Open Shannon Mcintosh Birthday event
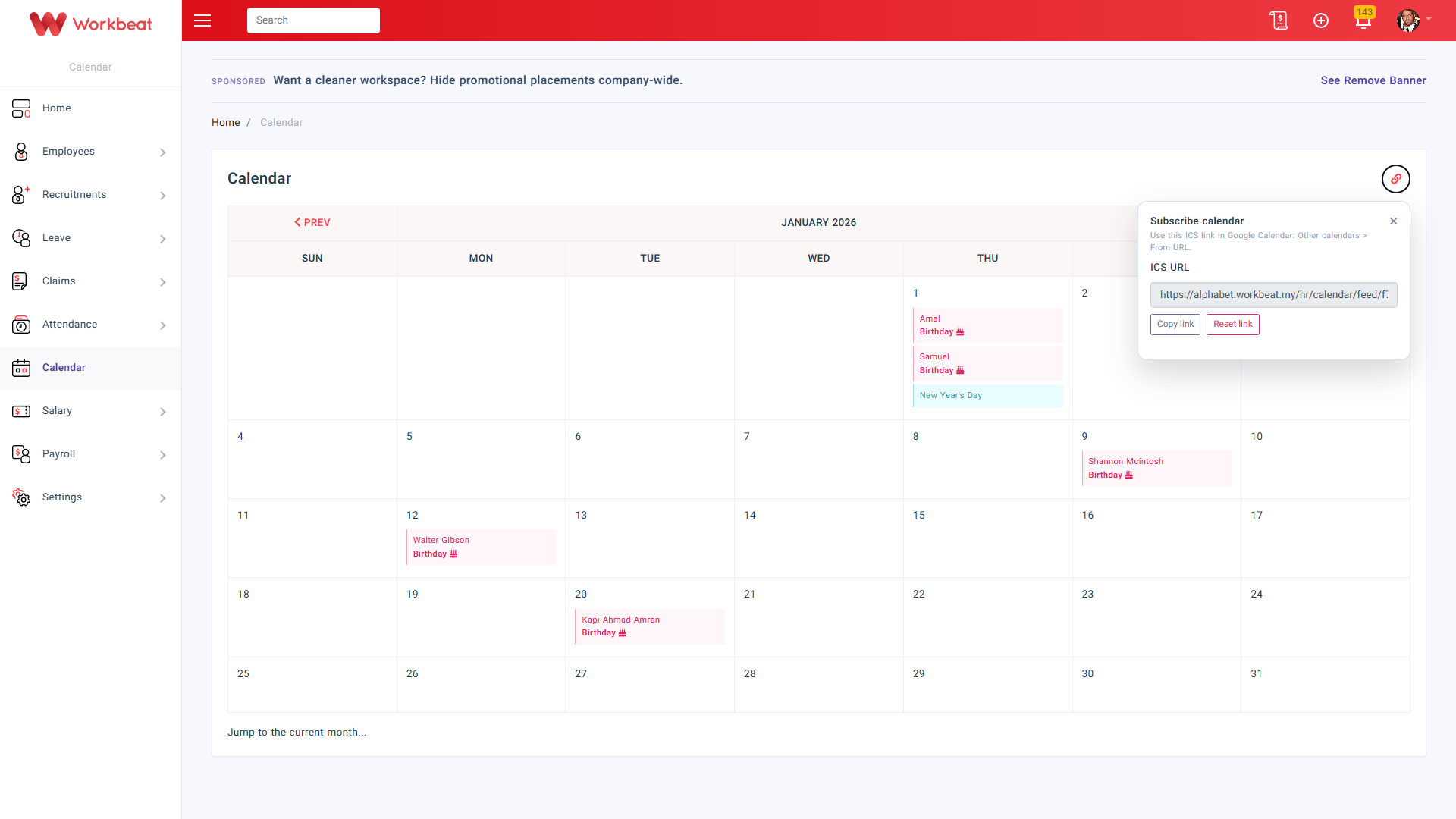 point(1156,469)
